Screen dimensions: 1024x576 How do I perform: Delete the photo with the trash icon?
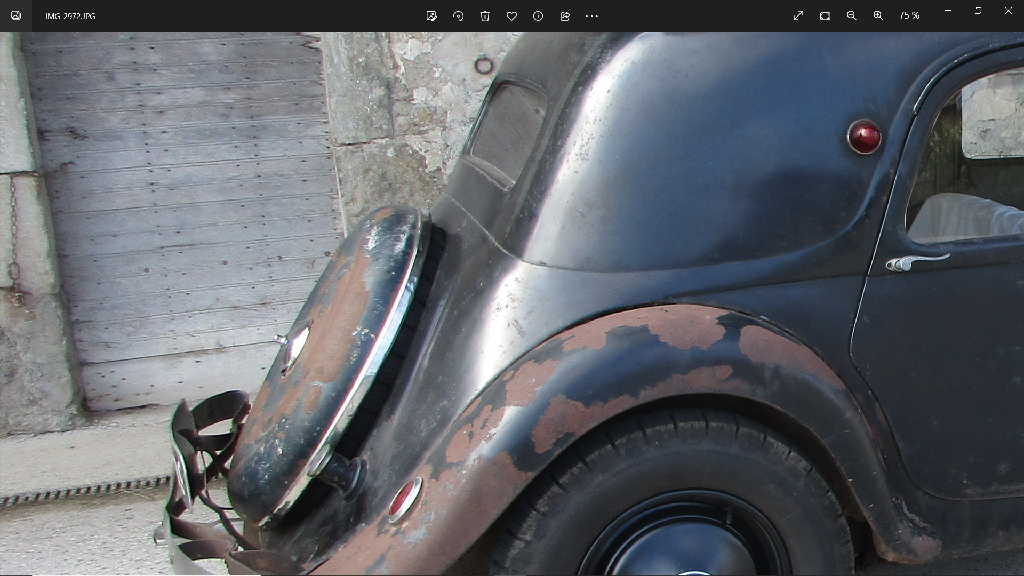click(x=485, y=16)
